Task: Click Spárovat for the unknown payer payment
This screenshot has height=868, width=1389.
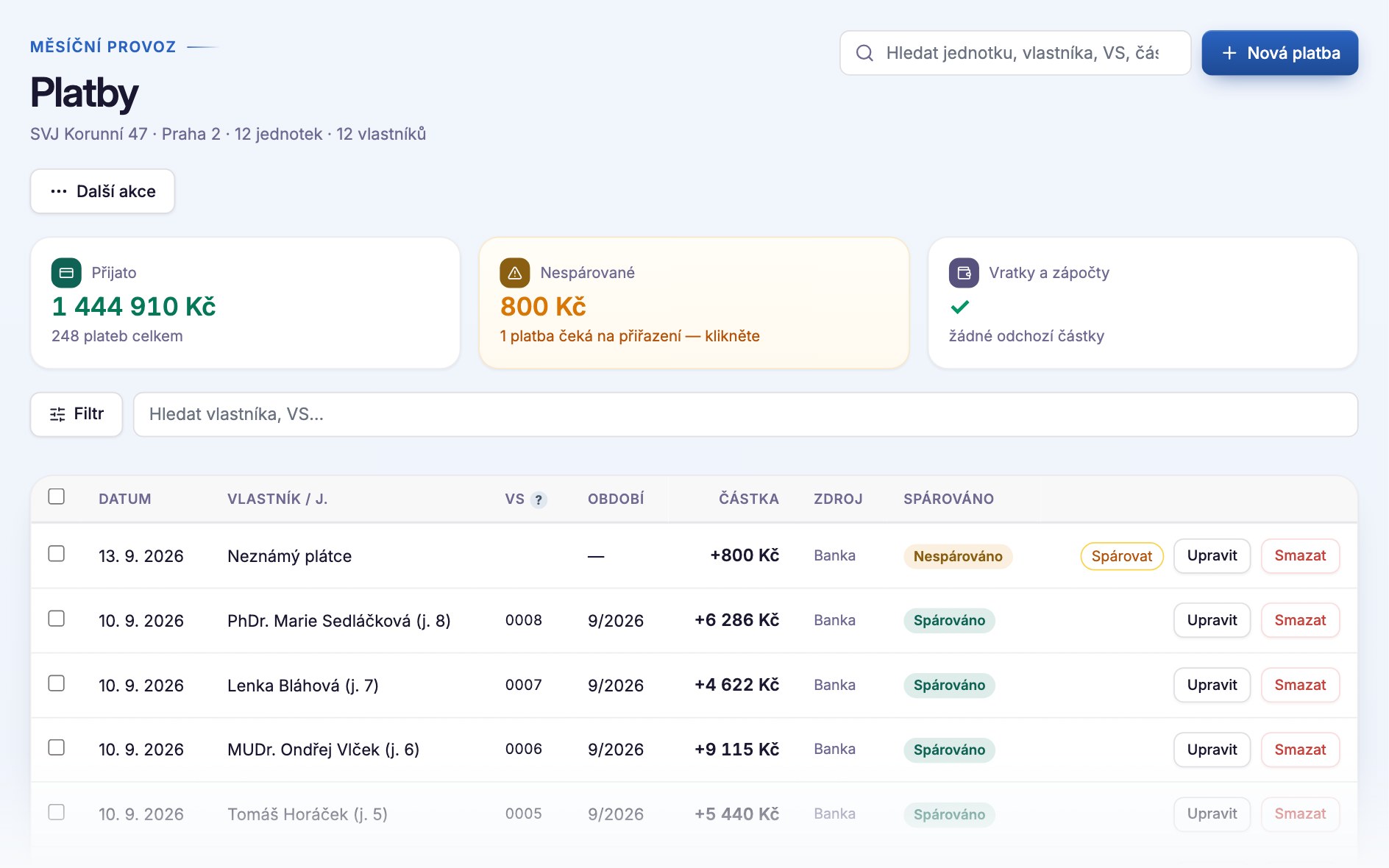Action: click(x=1122, y=556)
